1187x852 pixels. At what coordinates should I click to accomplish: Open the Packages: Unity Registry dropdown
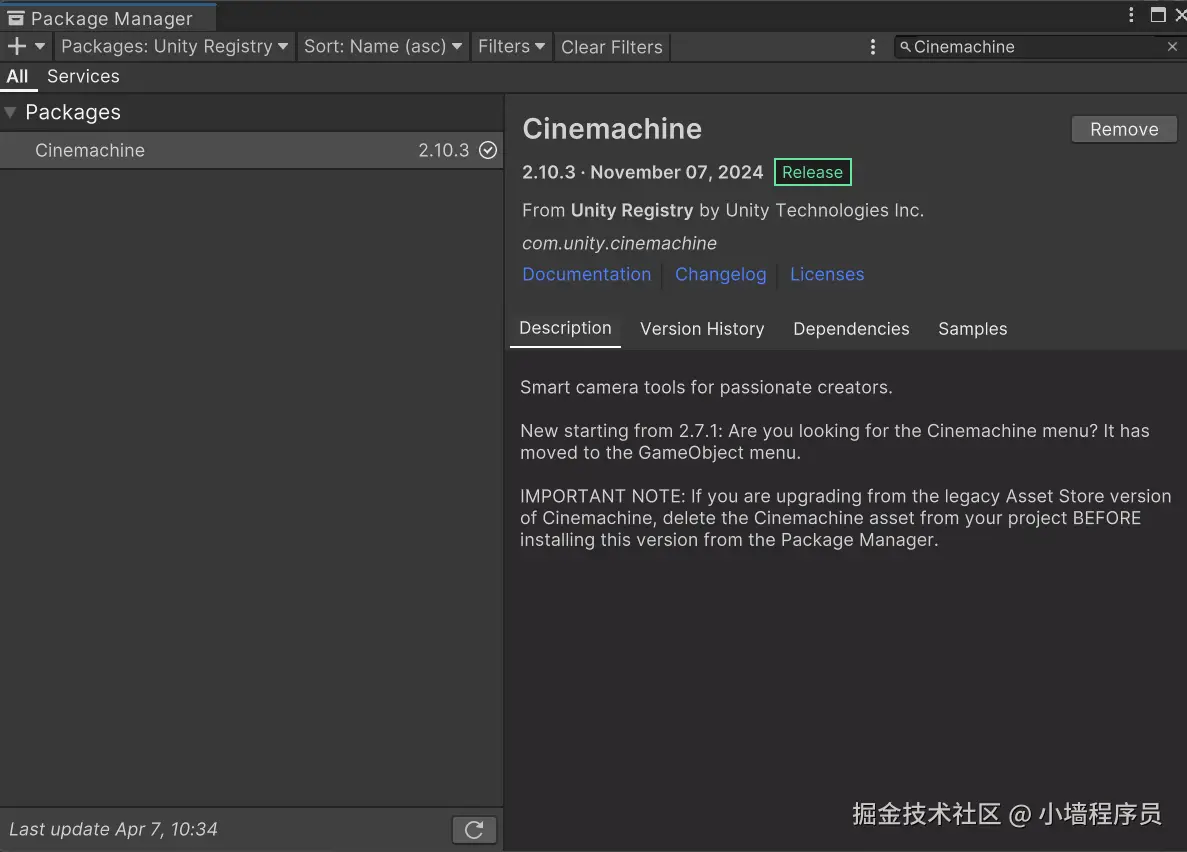click(174, 46)
